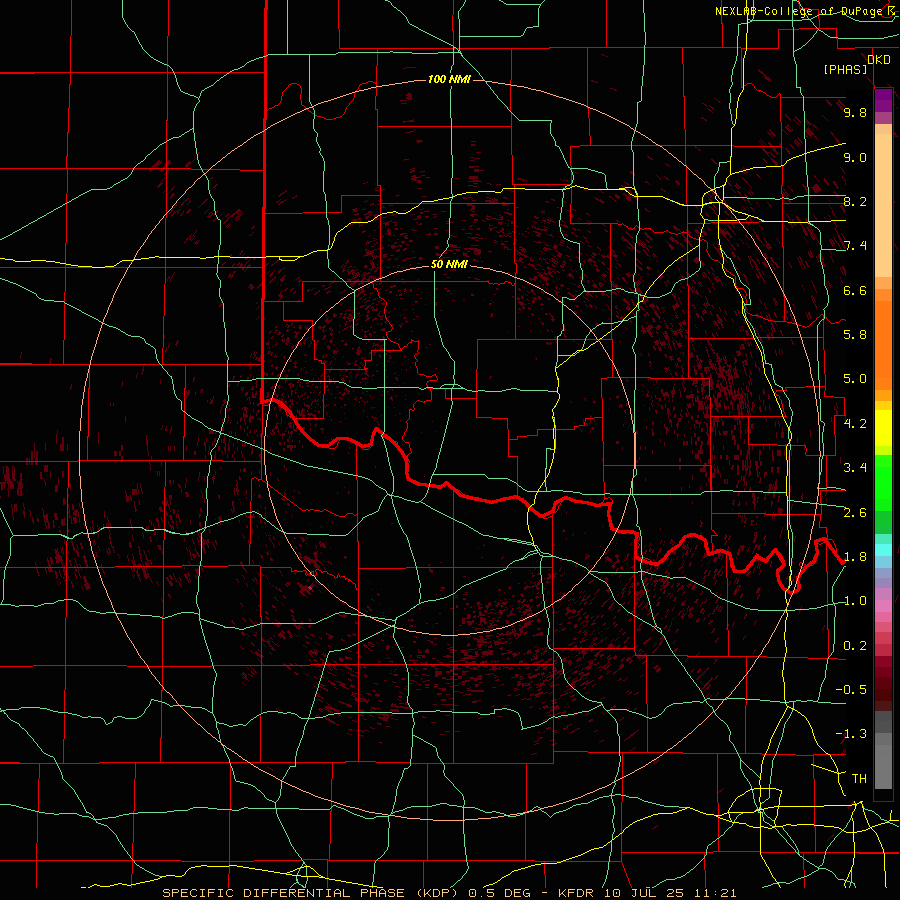Click the 9.0 value on the color scale

[855, 157]
